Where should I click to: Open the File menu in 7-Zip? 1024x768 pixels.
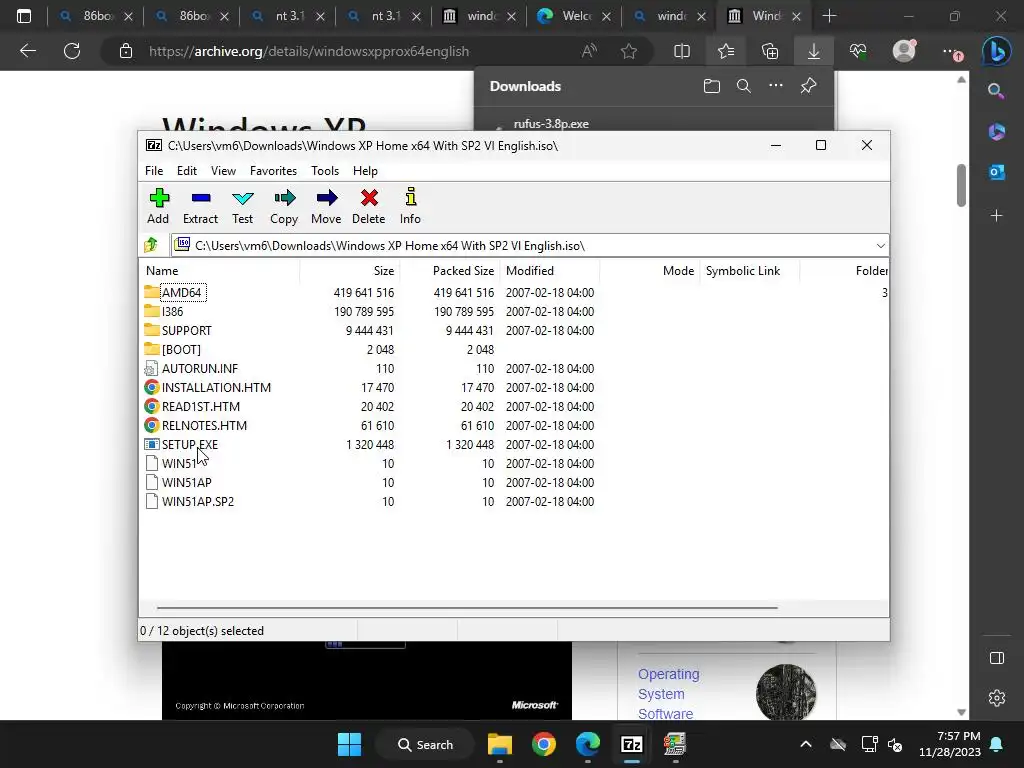154,170
